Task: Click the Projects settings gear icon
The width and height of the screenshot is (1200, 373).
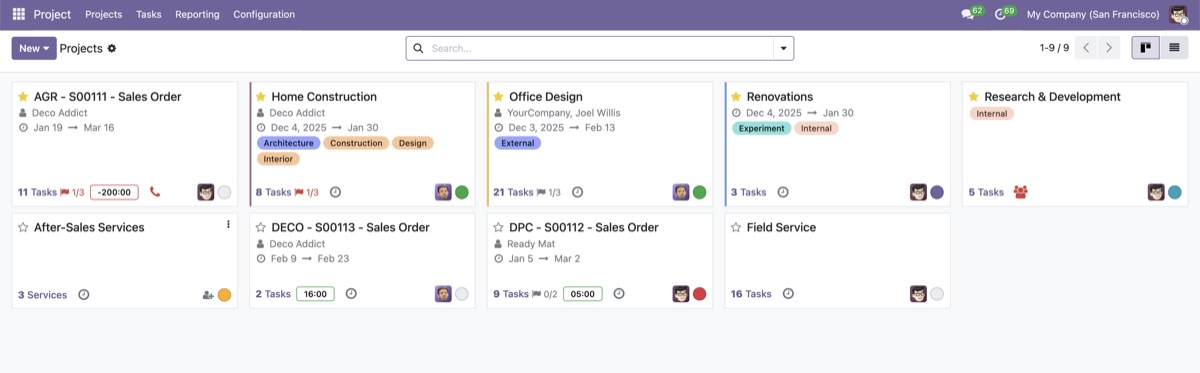Action: point(112,48)
